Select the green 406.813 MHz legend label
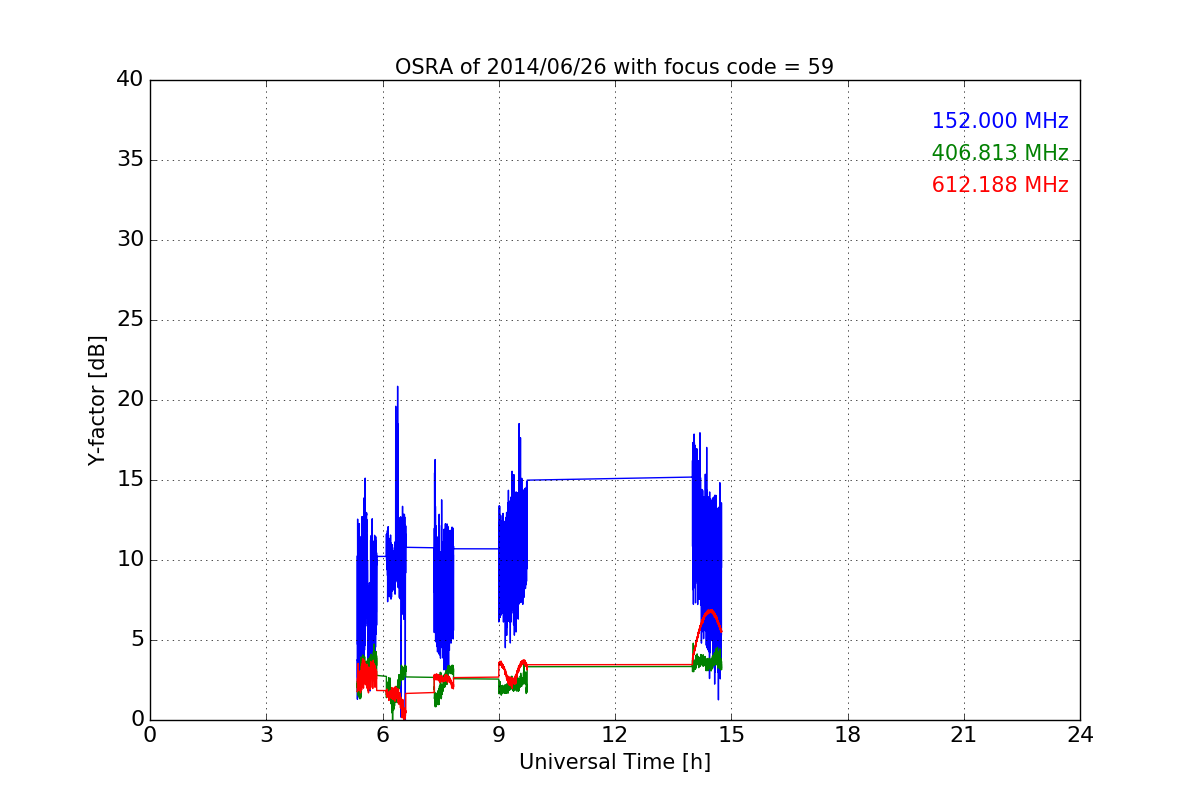This screenshot has width=1200, height=800. click(x=1000, y=153)
